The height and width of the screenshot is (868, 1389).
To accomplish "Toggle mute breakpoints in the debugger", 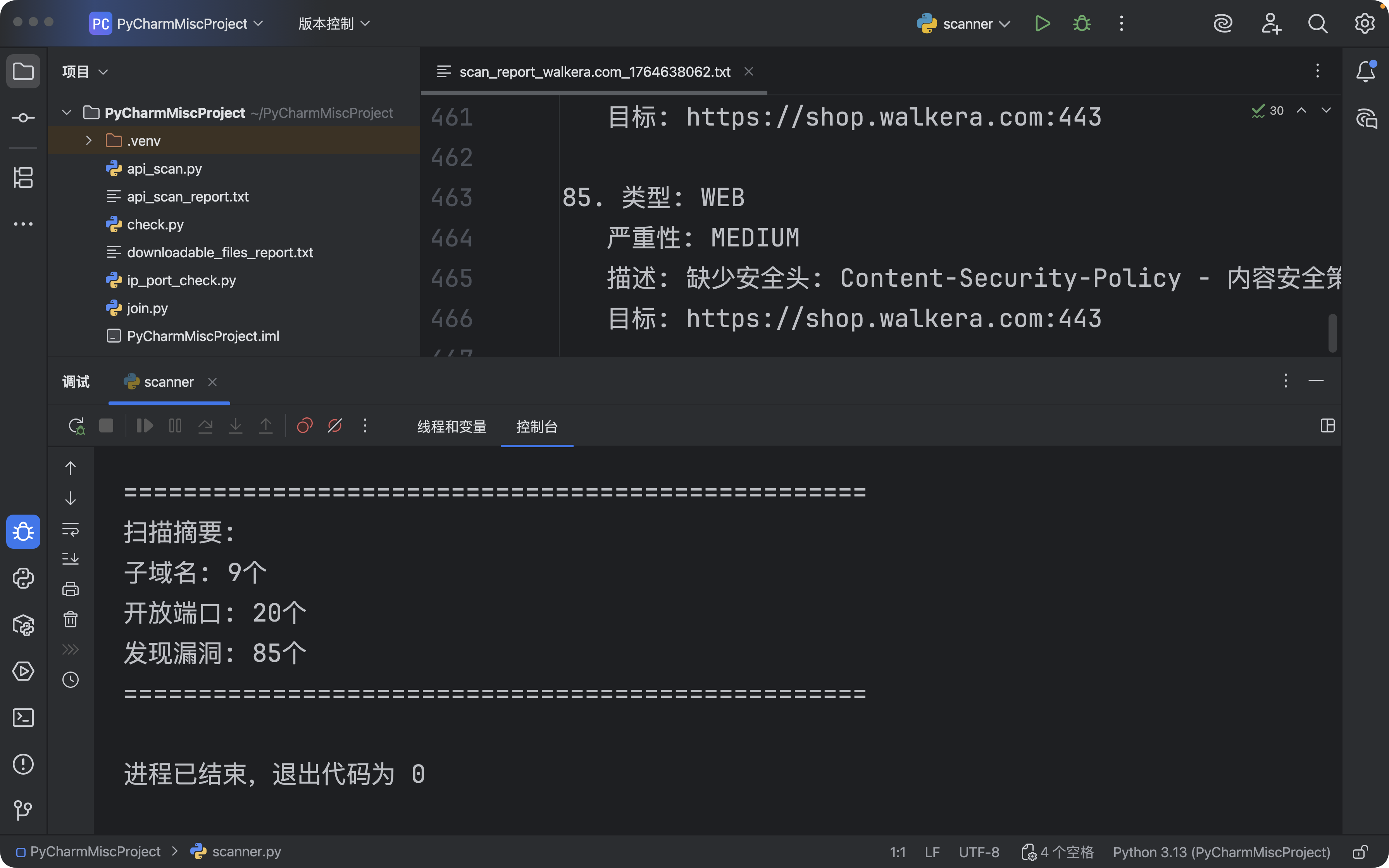I will click(x=334, y=426).
